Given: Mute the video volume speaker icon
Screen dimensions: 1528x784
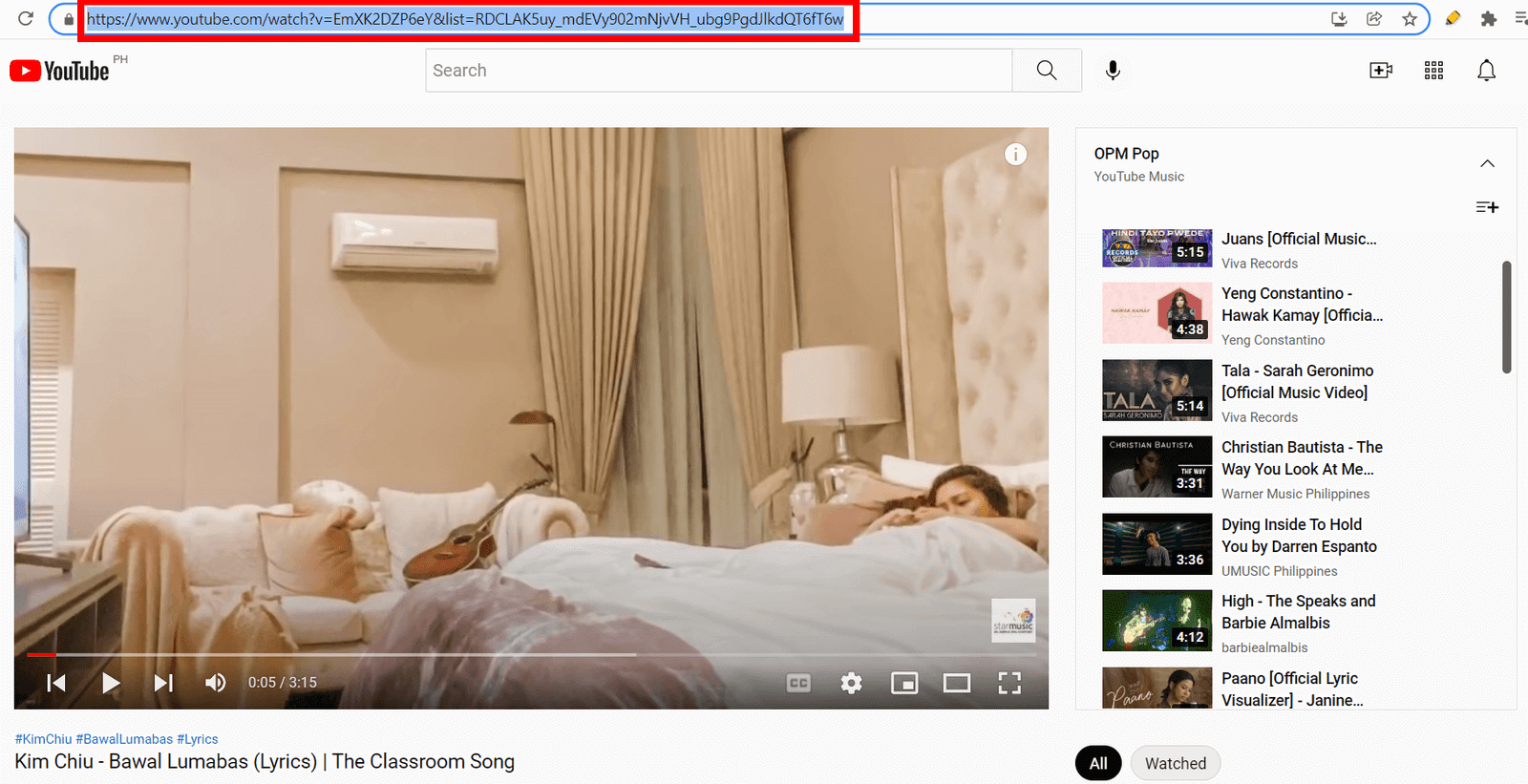Looking at the screenshot, I should [216, 683].
